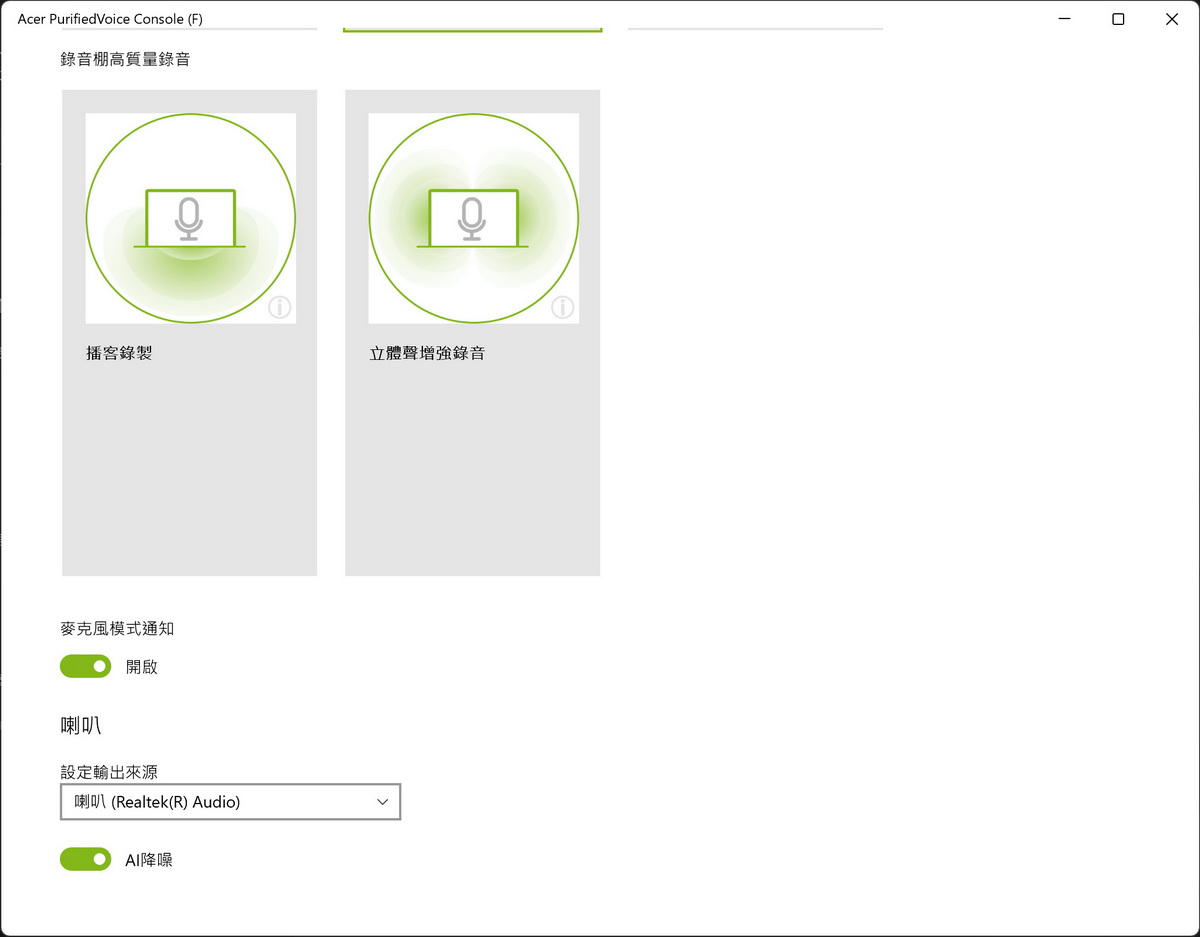Screen dimensions: 1200x937
Task: Click the 錄音棚高質量錄音 section heading
Action: (125, 59)
